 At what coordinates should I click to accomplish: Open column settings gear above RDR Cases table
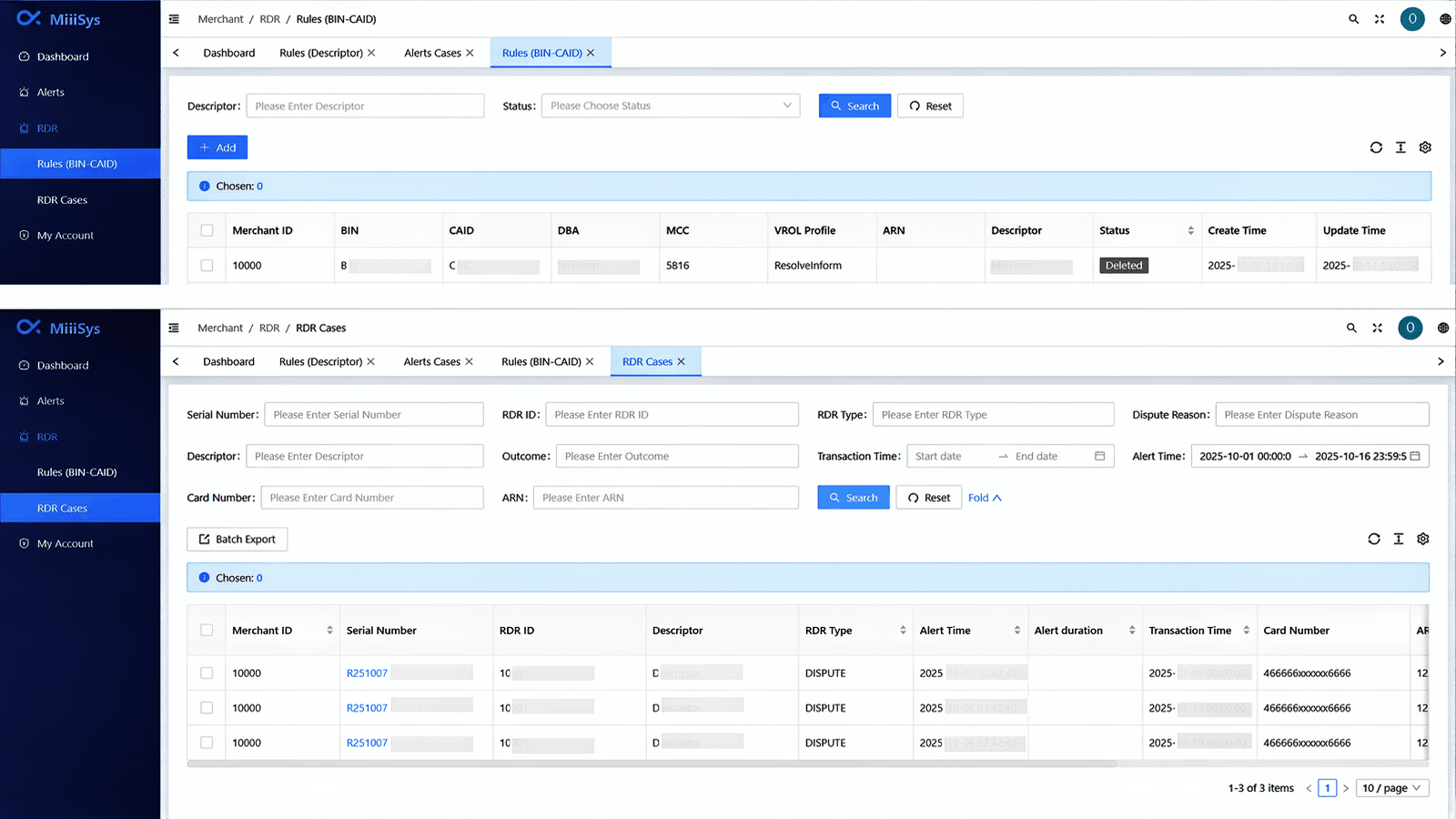[x=1423, y=539]
